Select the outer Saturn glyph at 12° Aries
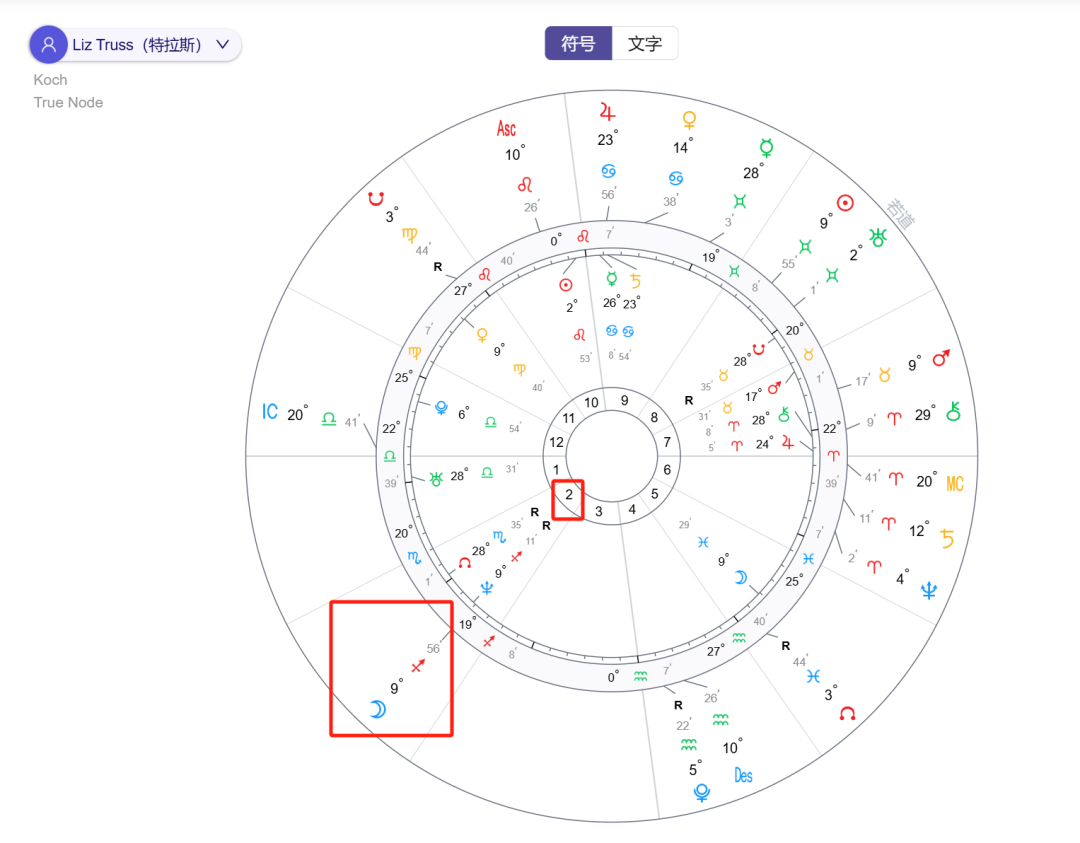 point(947,539)
